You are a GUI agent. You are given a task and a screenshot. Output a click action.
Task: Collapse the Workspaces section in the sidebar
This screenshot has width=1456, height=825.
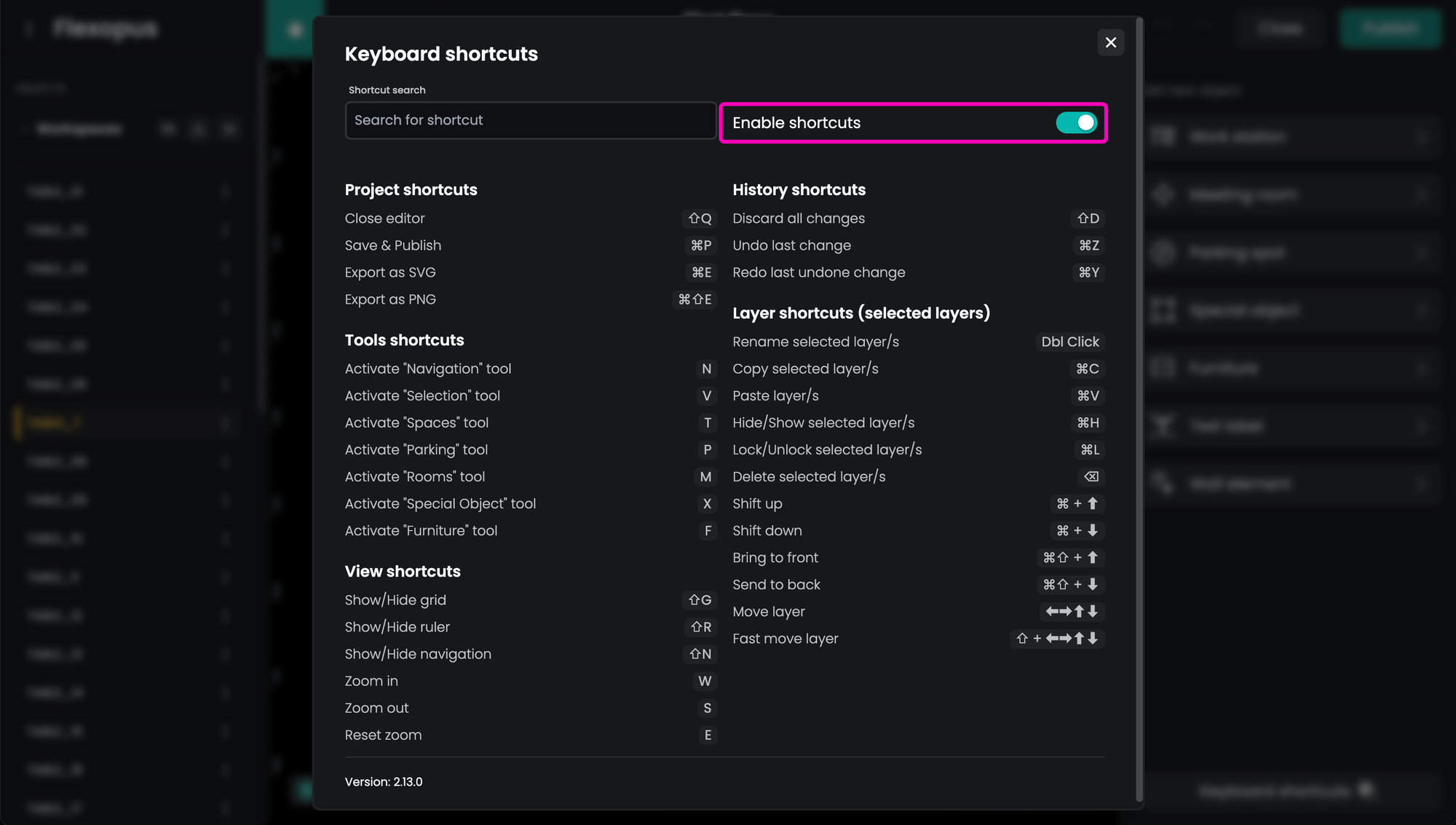coord(24,130)
